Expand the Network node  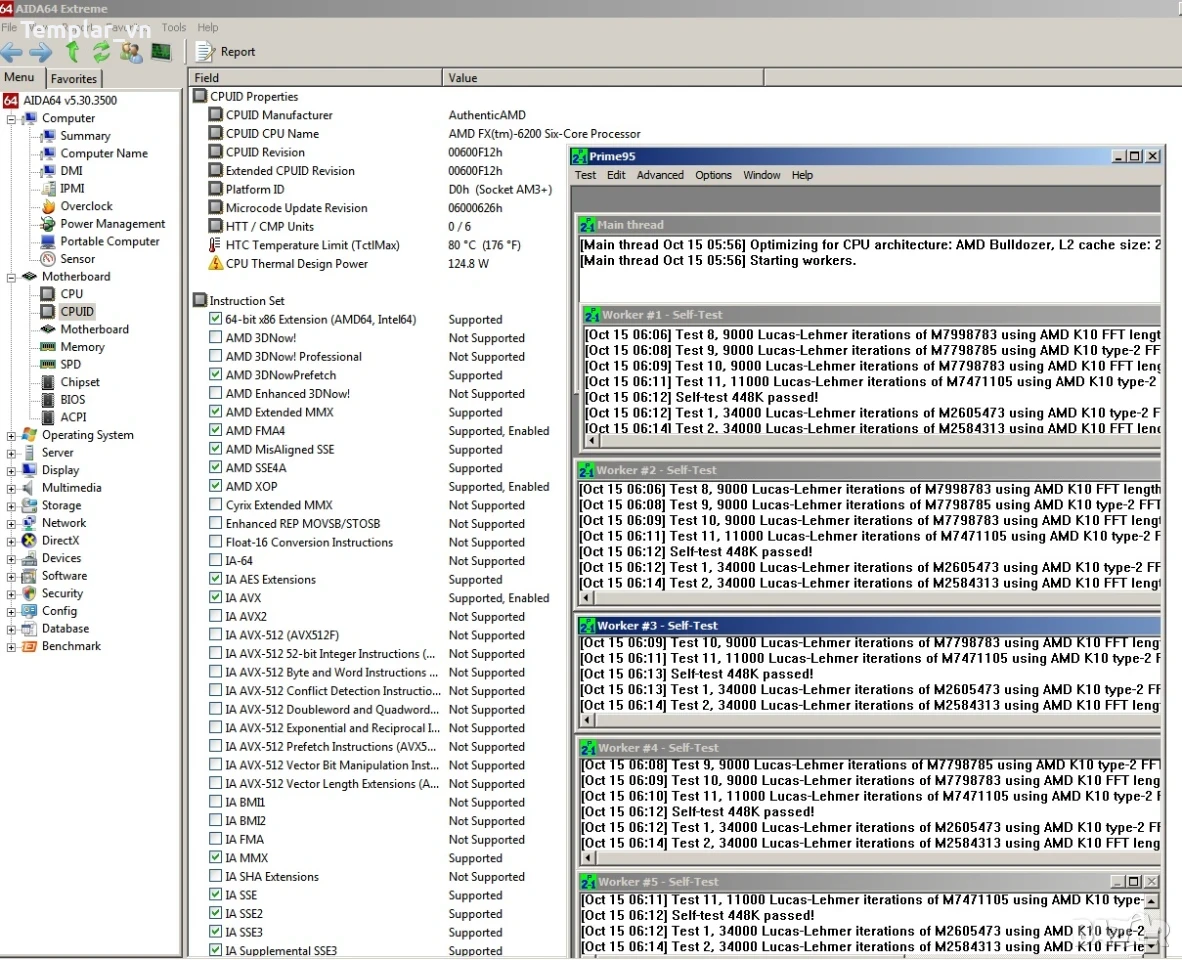tap(11, 524)
